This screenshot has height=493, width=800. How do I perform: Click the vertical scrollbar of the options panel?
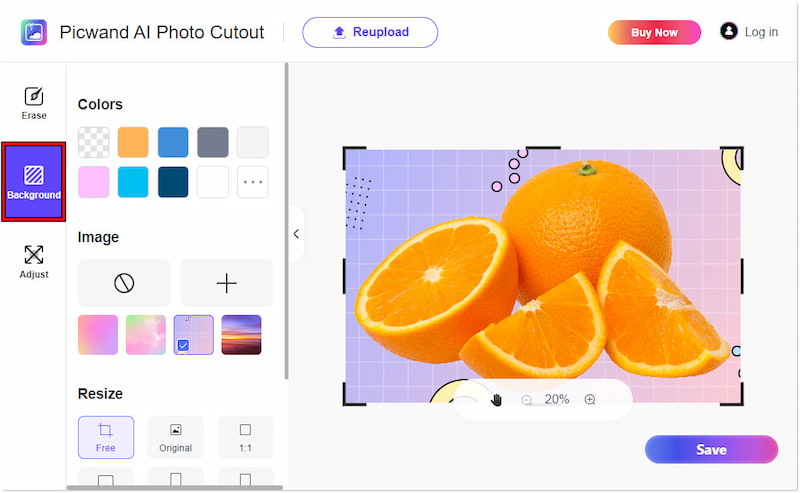[x=286, y=221]
